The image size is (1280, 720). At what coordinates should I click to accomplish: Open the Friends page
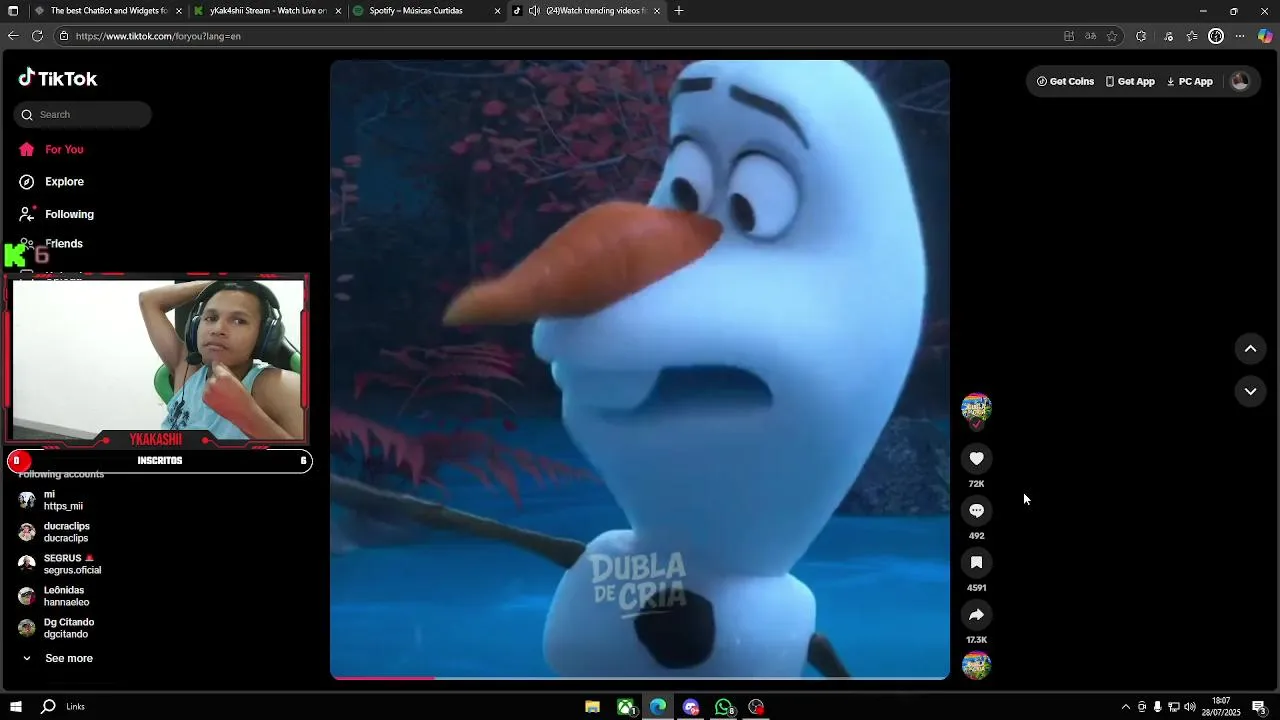pyautogui.click(x=51, y=244)
